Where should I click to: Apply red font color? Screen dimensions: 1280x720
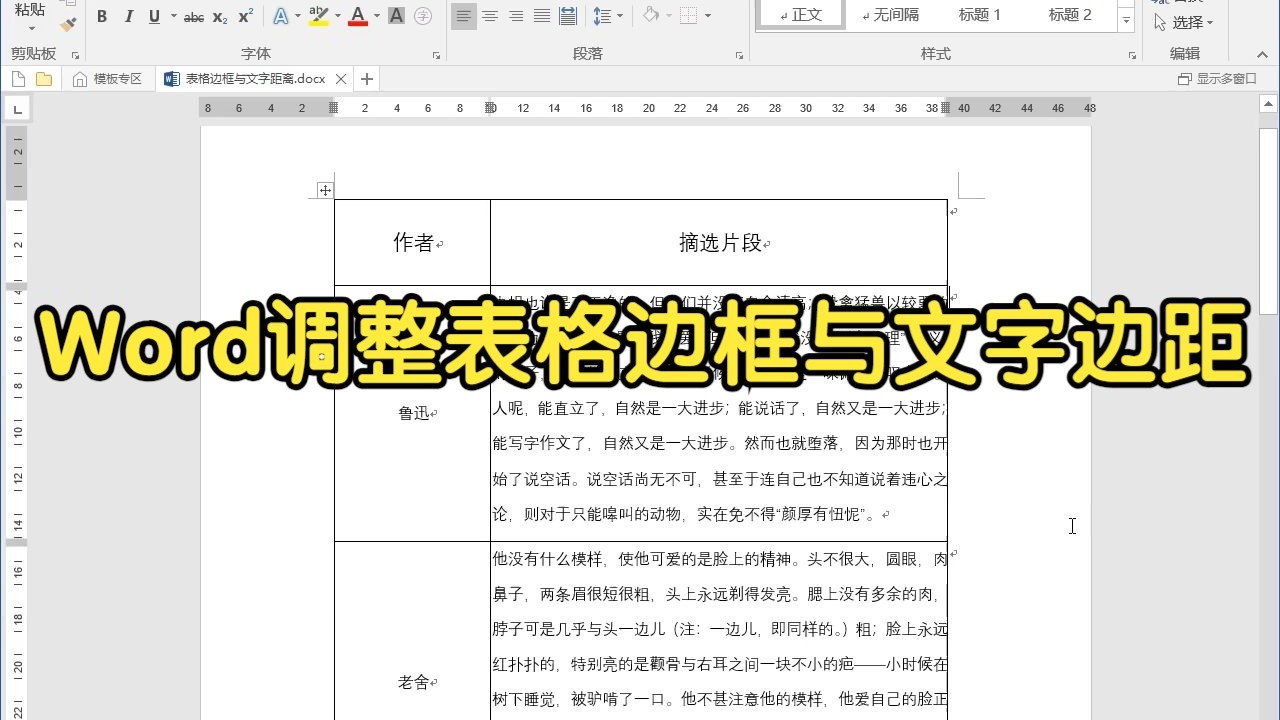click(357, 16)
